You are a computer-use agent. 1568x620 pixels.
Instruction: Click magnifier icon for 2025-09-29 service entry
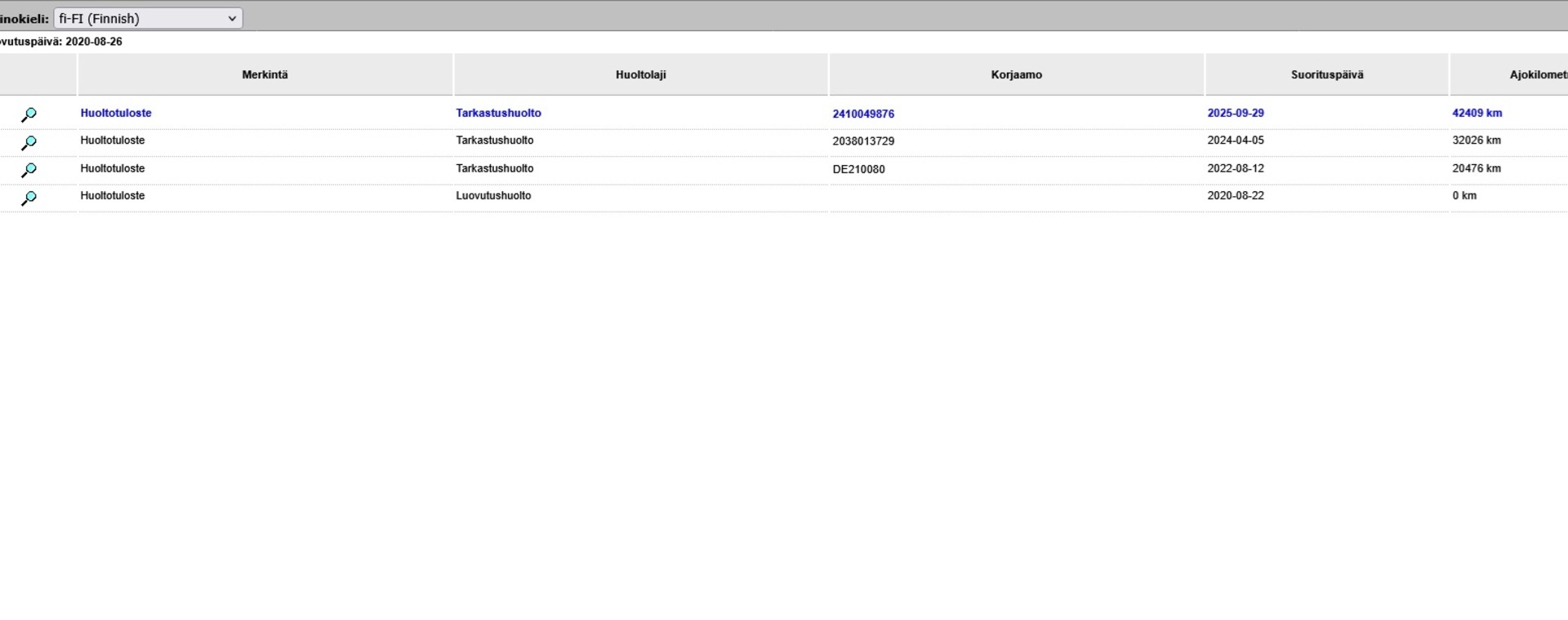click(29, 114)
